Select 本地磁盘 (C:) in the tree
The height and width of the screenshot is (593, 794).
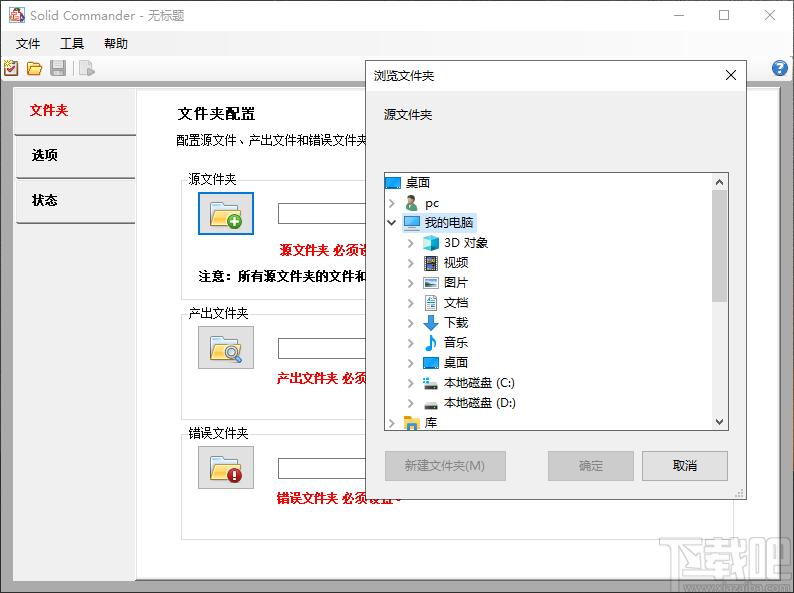[478, 382]
